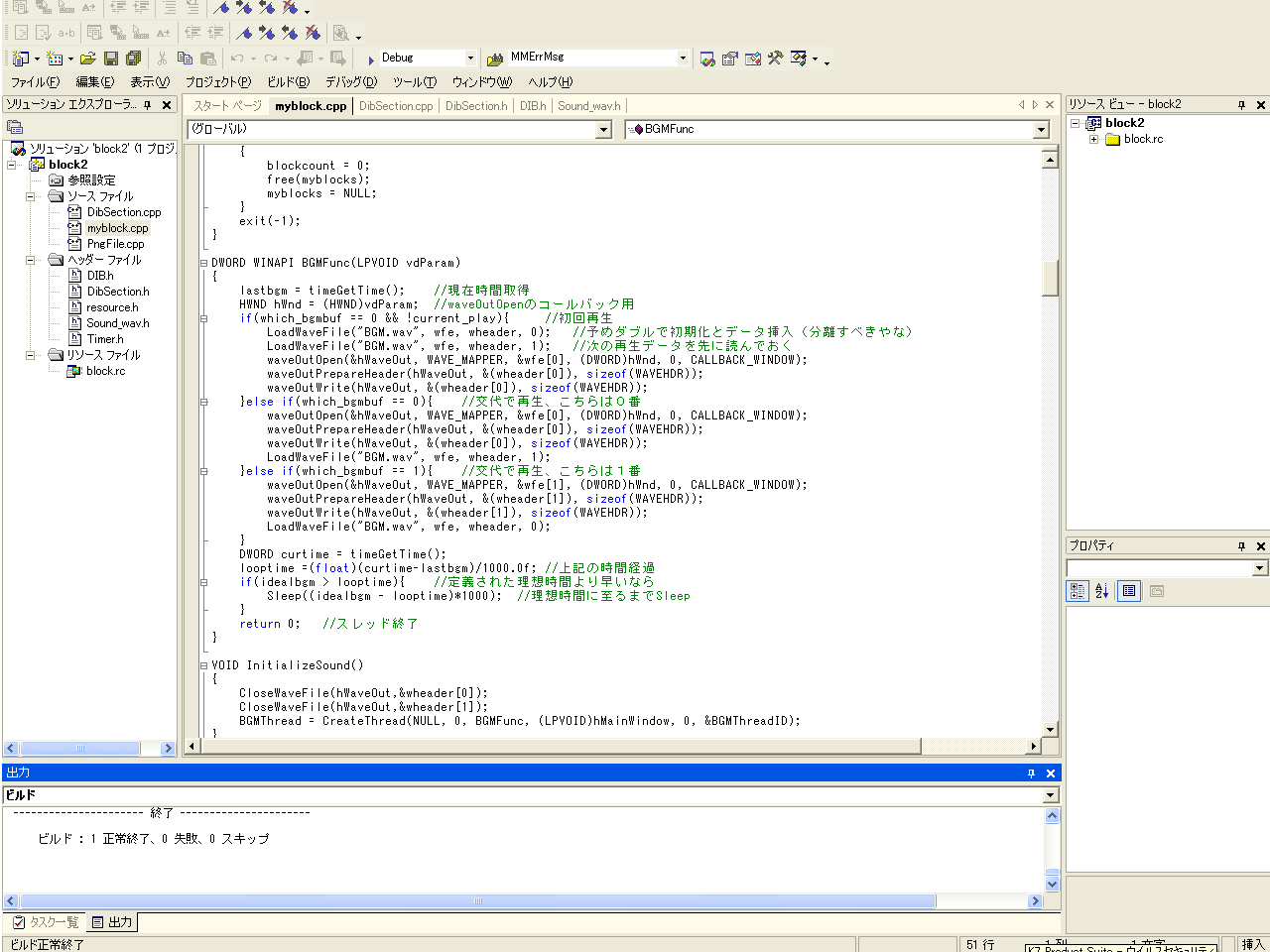Screen dimensions: 1270x952
Task: Open the ツール(T) menu
Action: 415,82
